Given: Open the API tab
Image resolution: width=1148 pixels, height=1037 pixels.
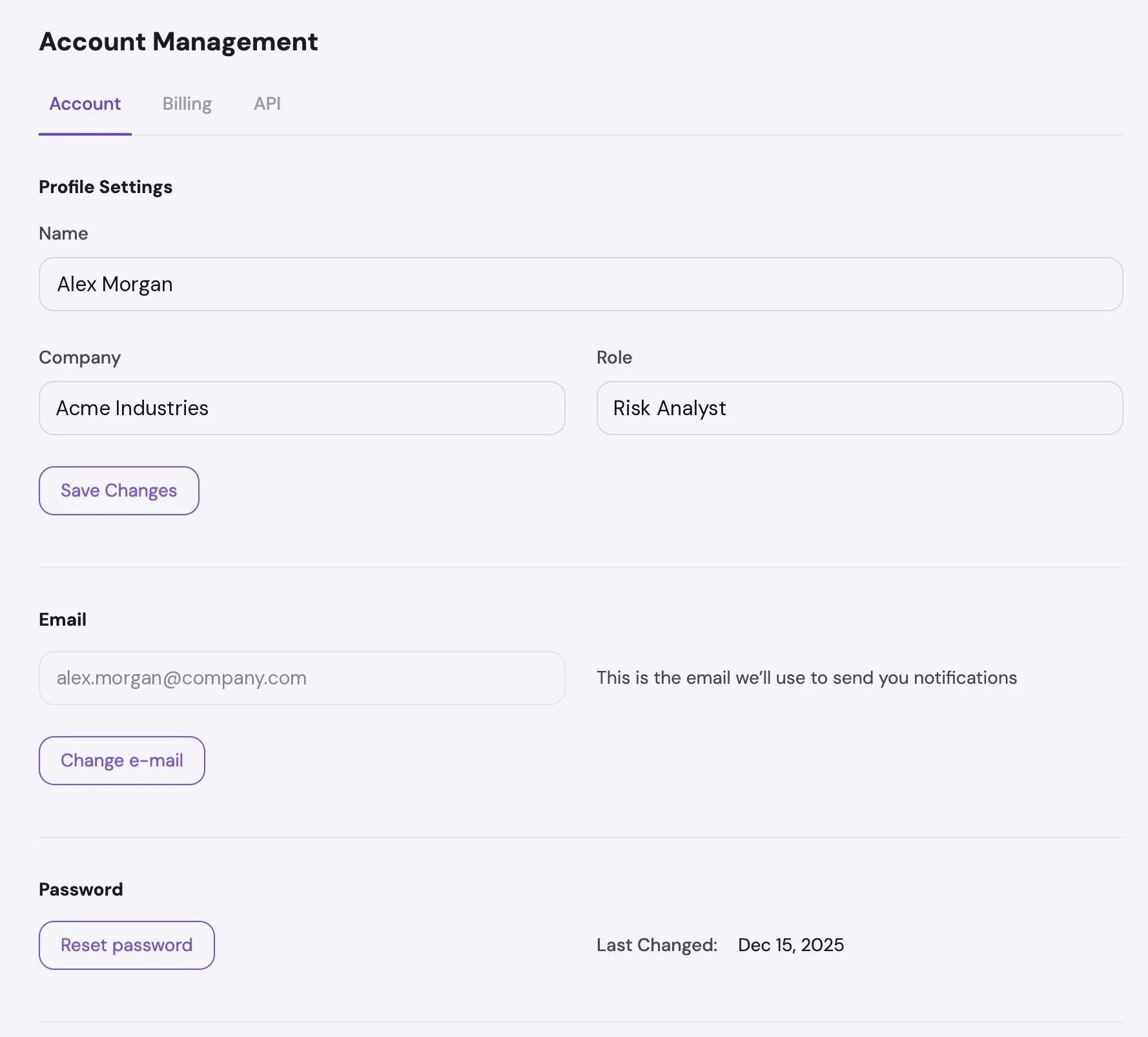Looking at the screenshot, I should pyautogui.click(x=267, y=104).
